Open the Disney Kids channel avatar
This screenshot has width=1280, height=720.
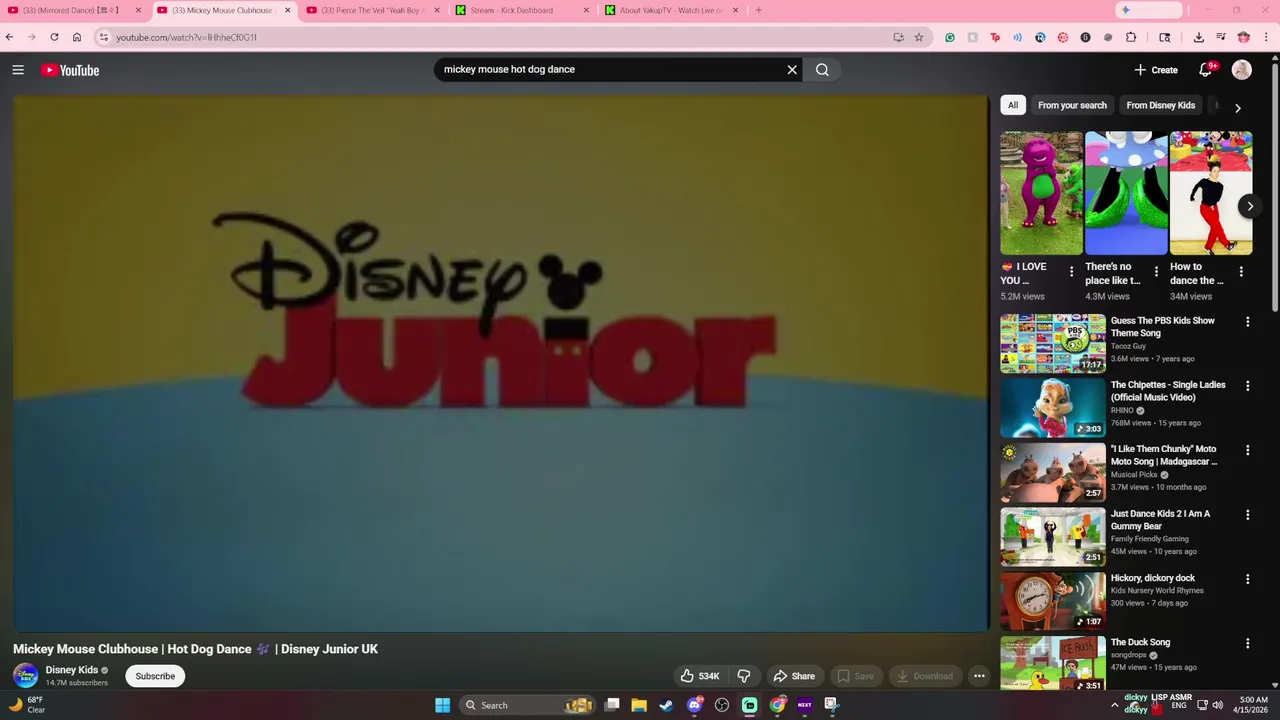click(25, 676)
